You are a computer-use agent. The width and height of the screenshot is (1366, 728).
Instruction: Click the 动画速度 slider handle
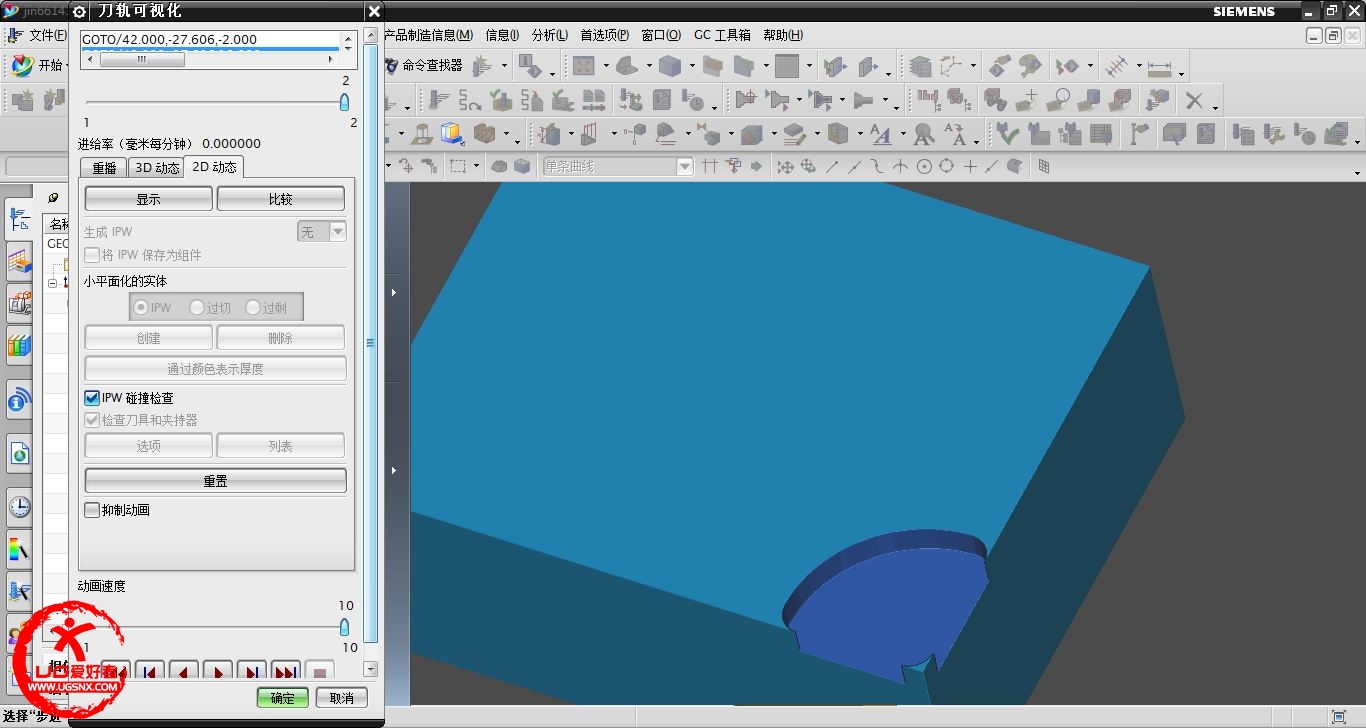tap(345, 627)
